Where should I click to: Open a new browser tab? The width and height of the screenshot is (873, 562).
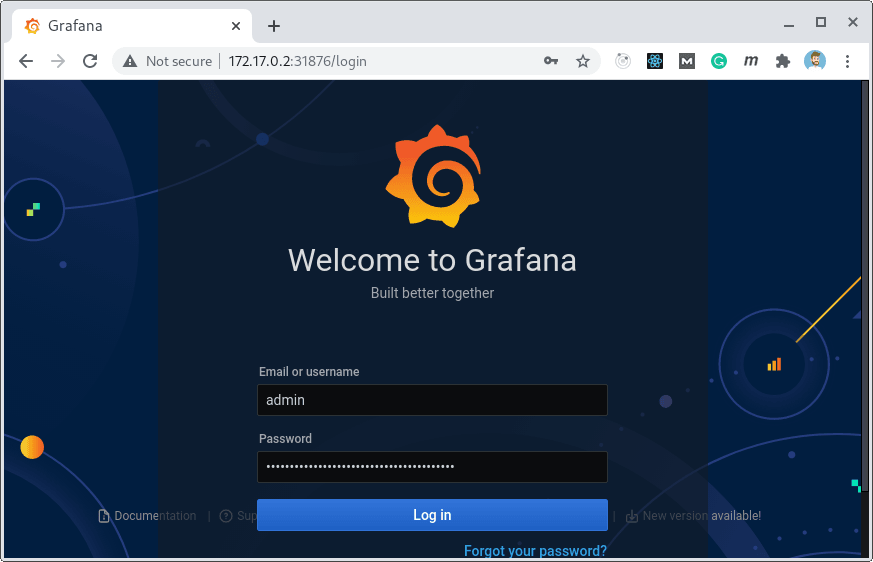274,26
